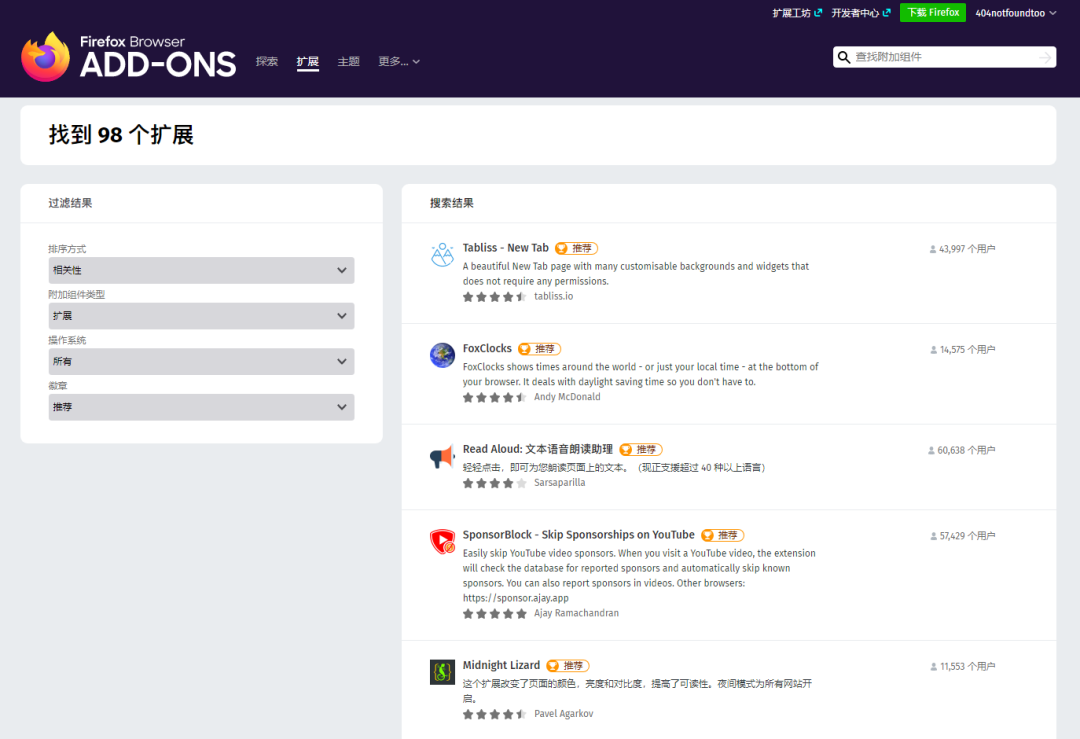
Task: Click the 11,553 users count
Action: (963, 667)
